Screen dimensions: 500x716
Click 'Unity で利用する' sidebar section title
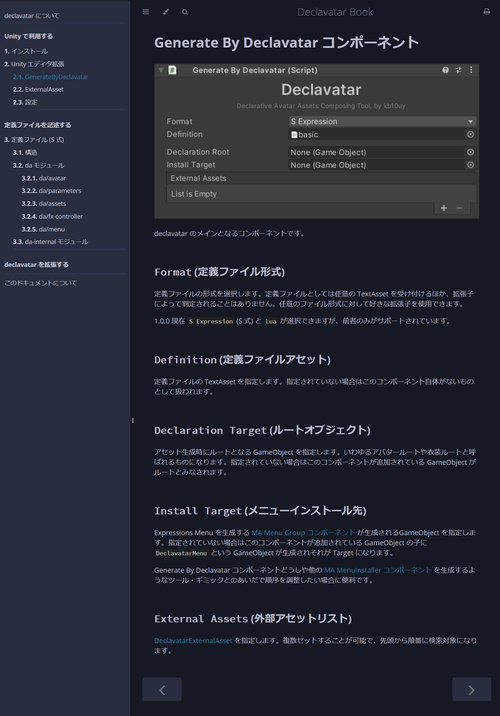pos(28,36)
